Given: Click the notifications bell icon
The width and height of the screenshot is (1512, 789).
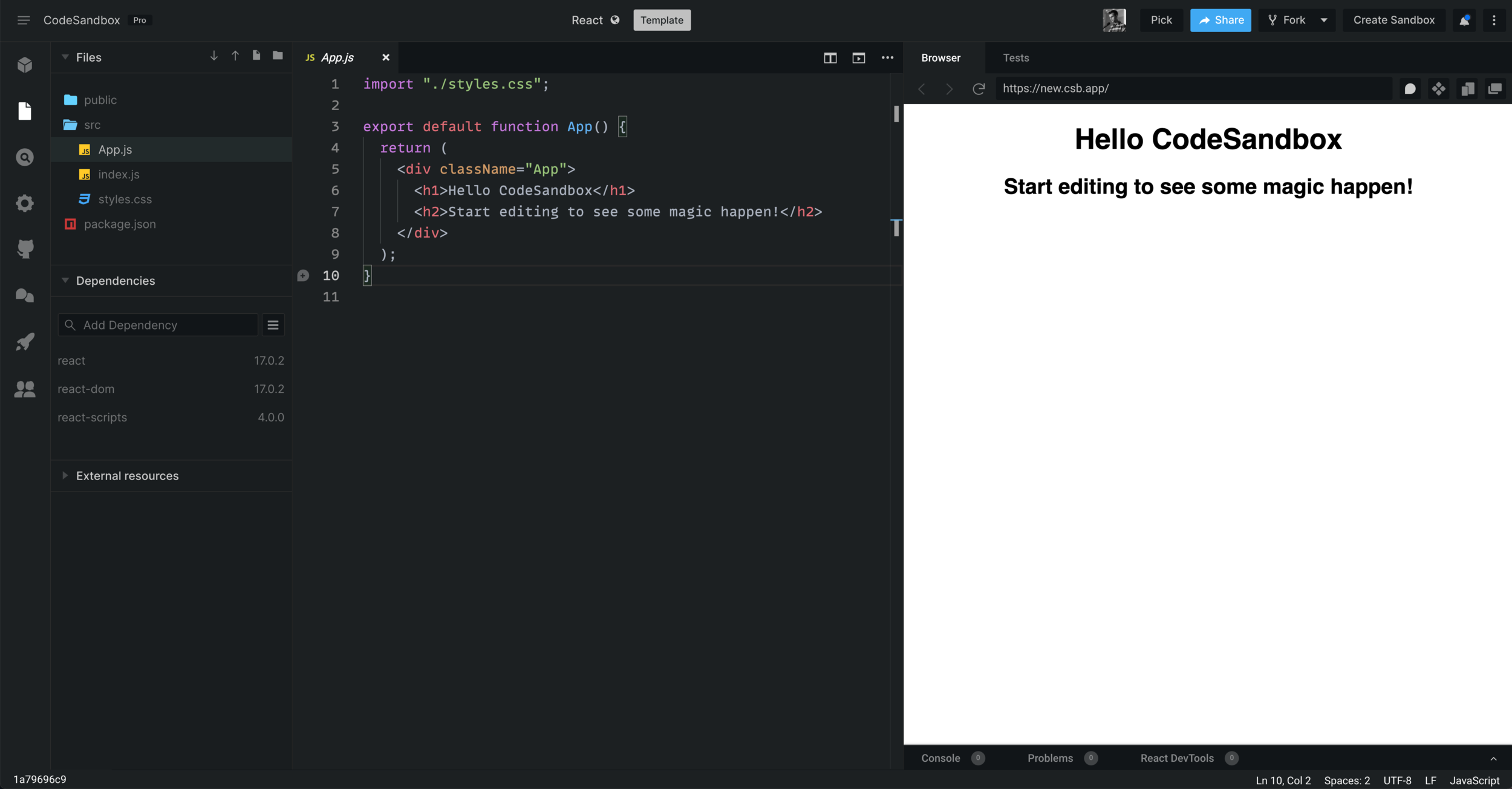Looking at the screenshot, I should pyautogui.click(x=1464, y=21).
